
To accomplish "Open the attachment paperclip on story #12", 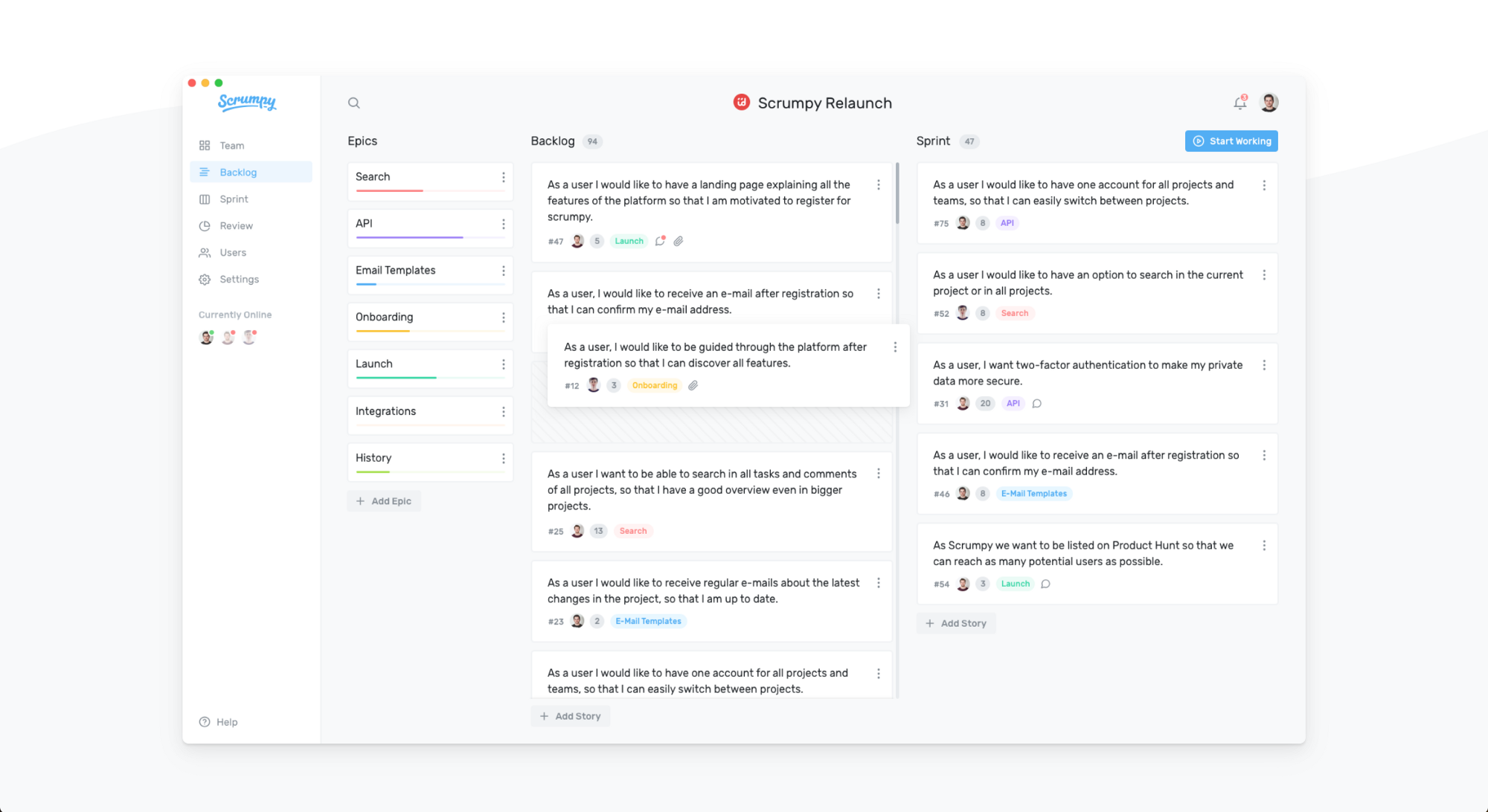I will [693, 385].
